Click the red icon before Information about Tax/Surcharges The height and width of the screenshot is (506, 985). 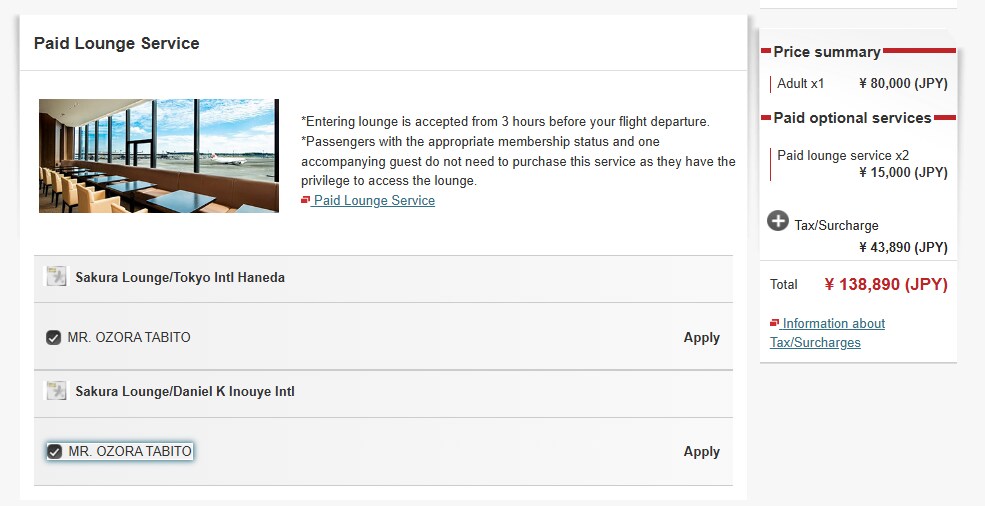[774, 323]
